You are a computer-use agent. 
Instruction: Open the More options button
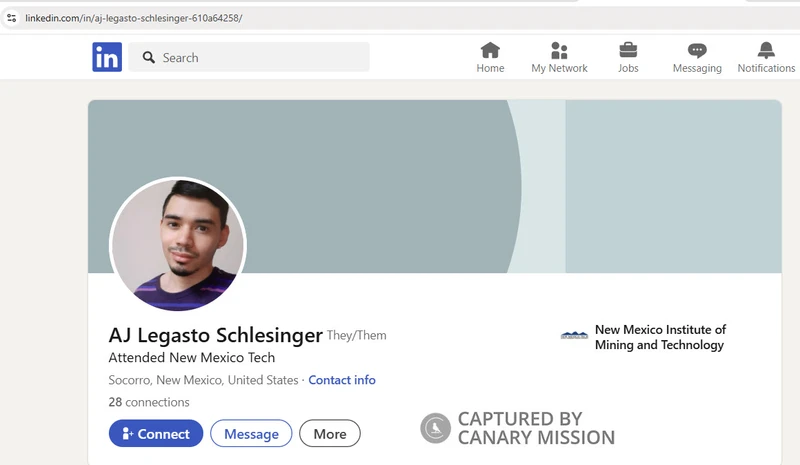coord(330,433)
